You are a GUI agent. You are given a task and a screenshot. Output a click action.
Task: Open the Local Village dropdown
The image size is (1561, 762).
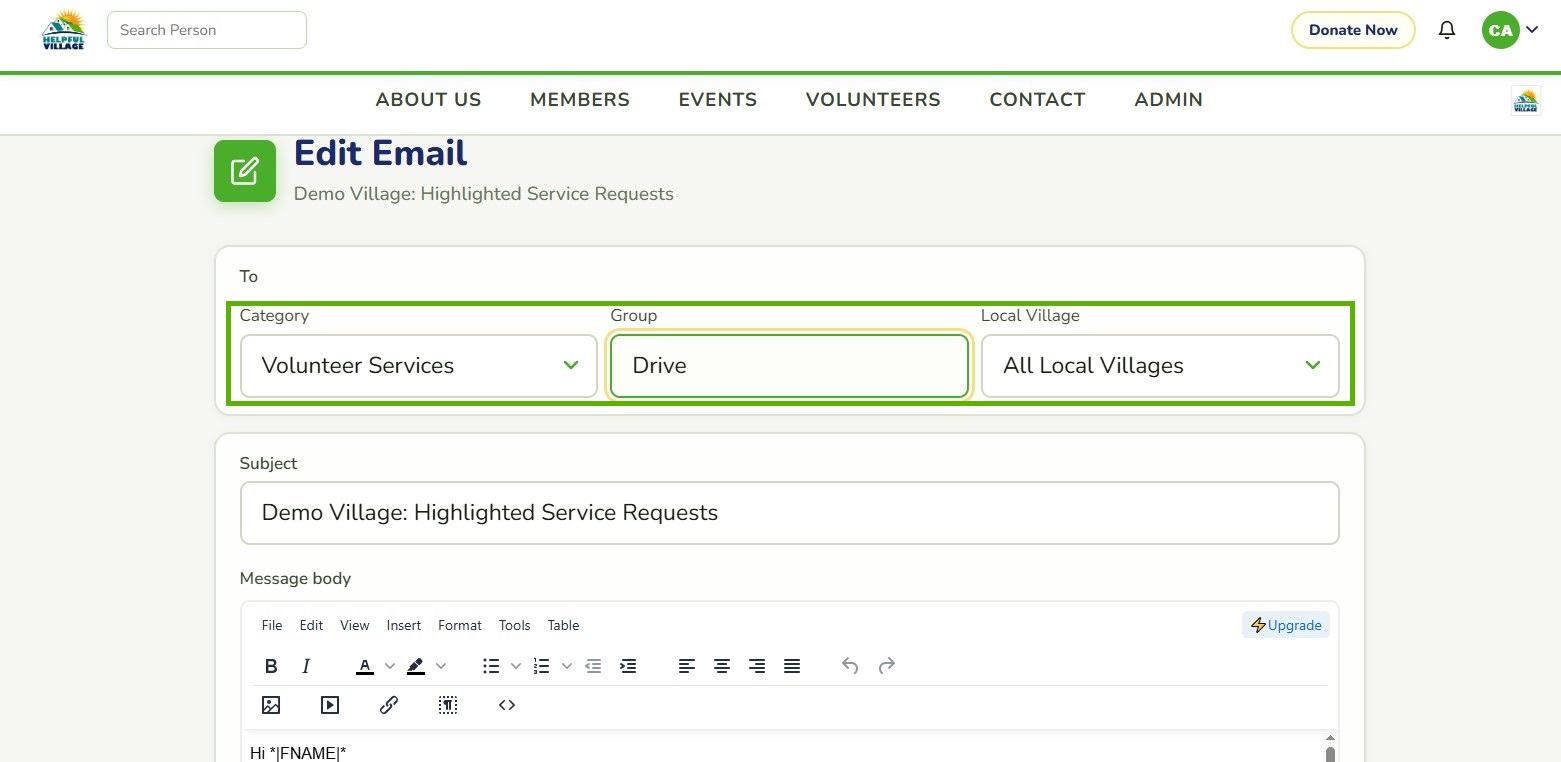tap(1160, 366)
